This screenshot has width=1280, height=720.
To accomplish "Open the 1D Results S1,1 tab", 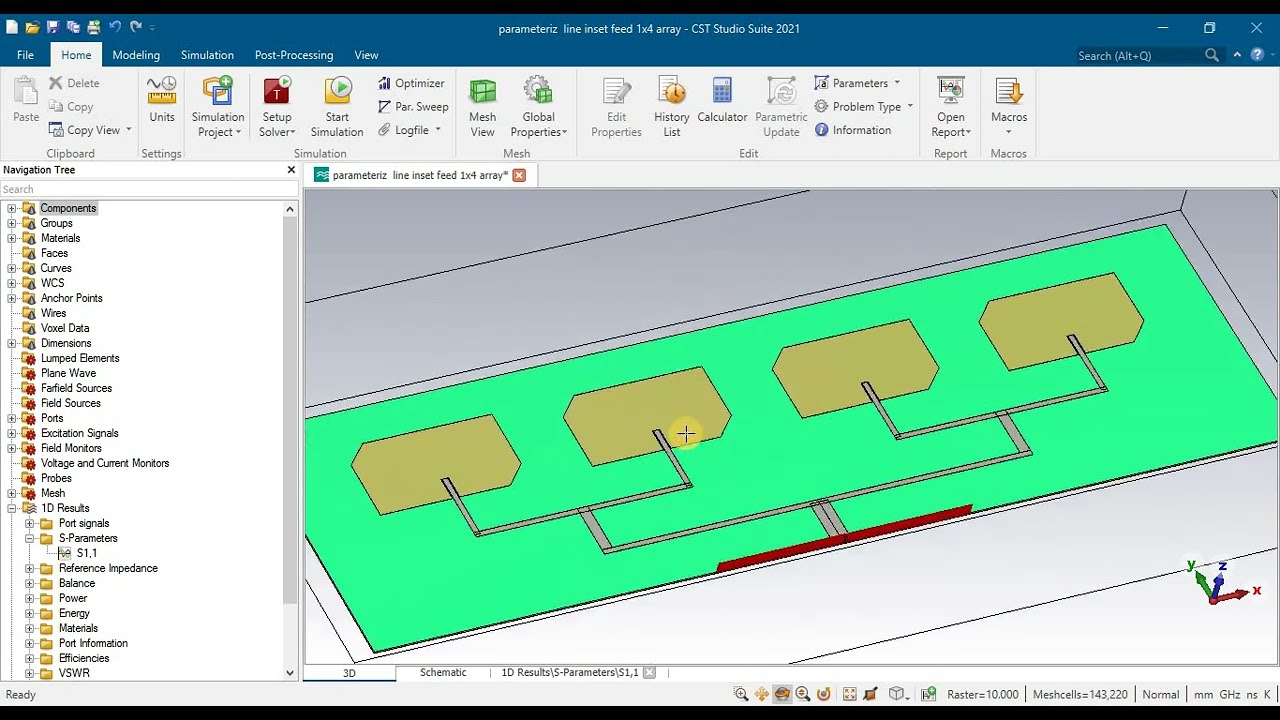I will (569, 673).
